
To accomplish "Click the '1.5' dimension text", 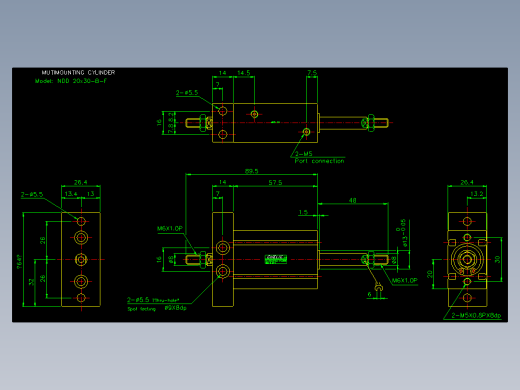I will (303, 212).
